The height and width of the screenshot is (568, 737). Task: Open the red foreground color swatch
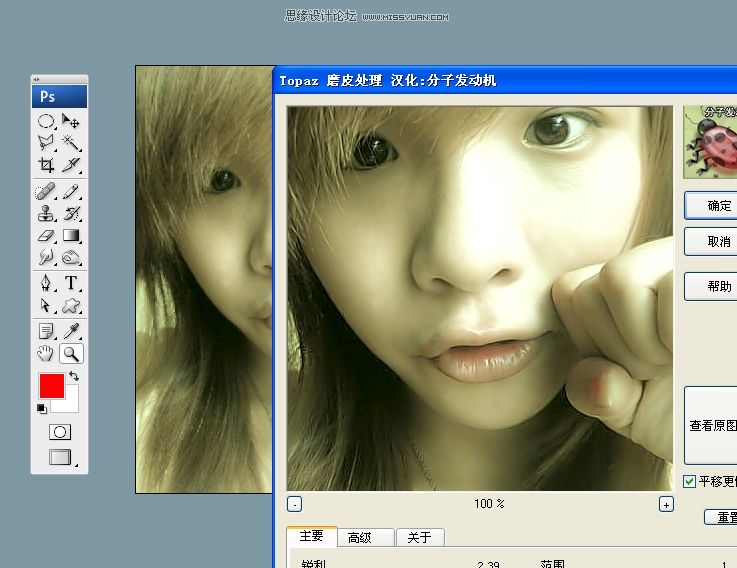[x=51, y=385]
